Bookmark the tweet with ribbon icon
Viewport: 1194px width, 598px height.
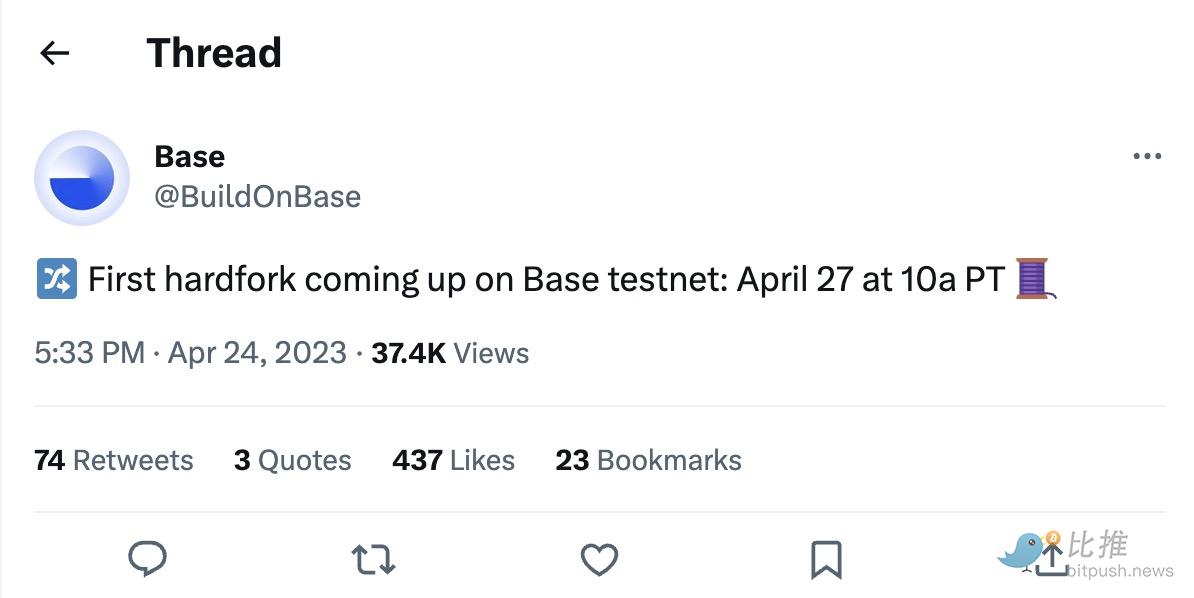pos(826,559)
